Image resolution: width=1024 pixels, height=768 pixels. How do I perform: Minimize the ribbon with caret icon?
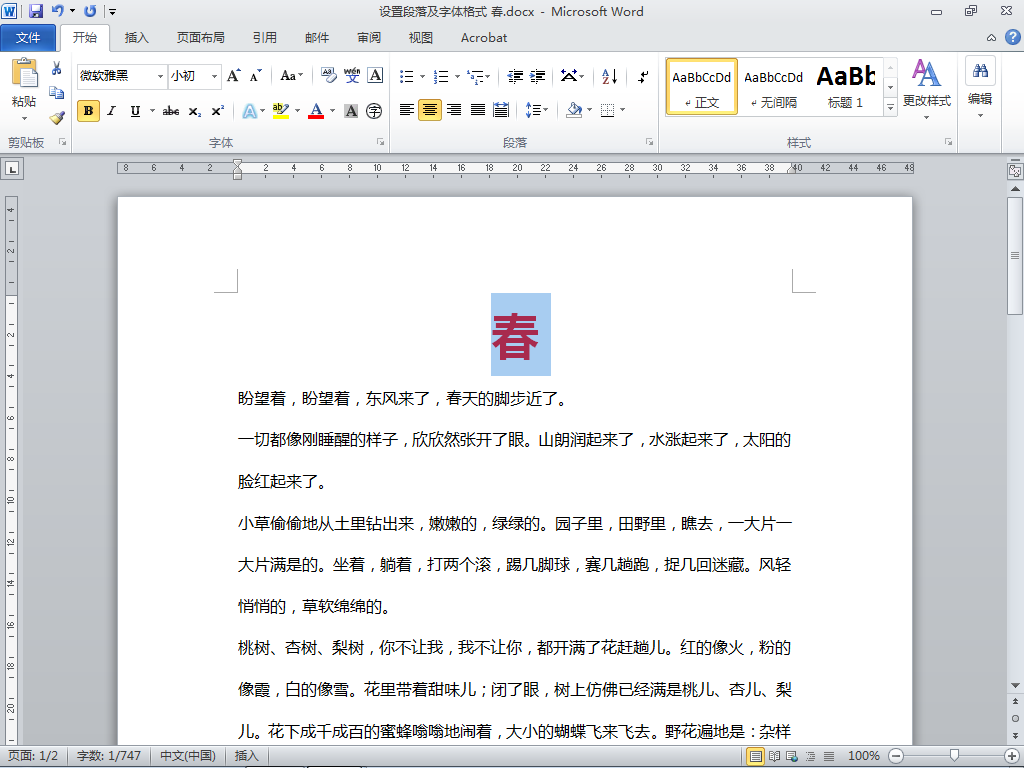991,37
